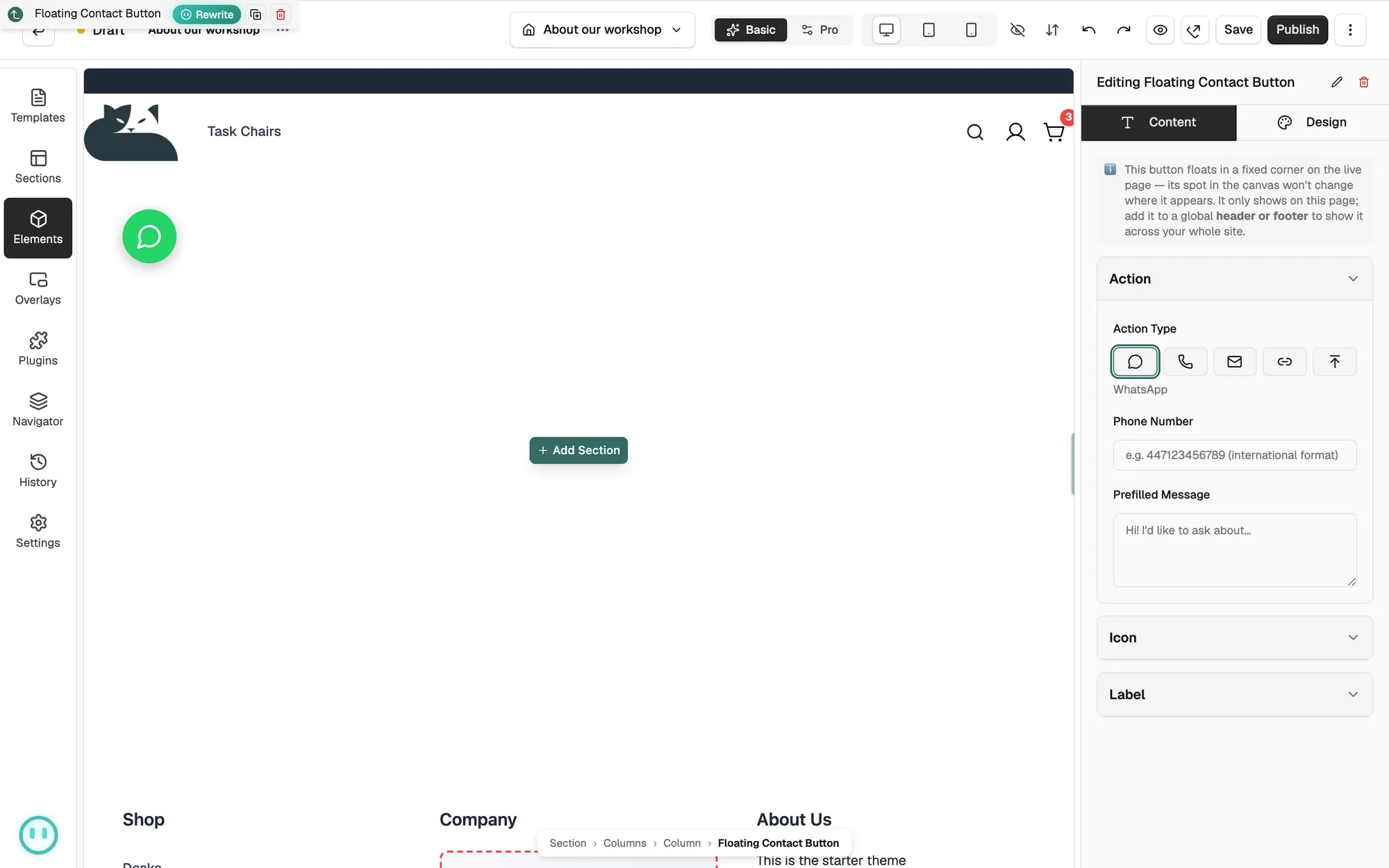Click the Add Section button
Screen dimensions: 1389x868
click(579, 451)
